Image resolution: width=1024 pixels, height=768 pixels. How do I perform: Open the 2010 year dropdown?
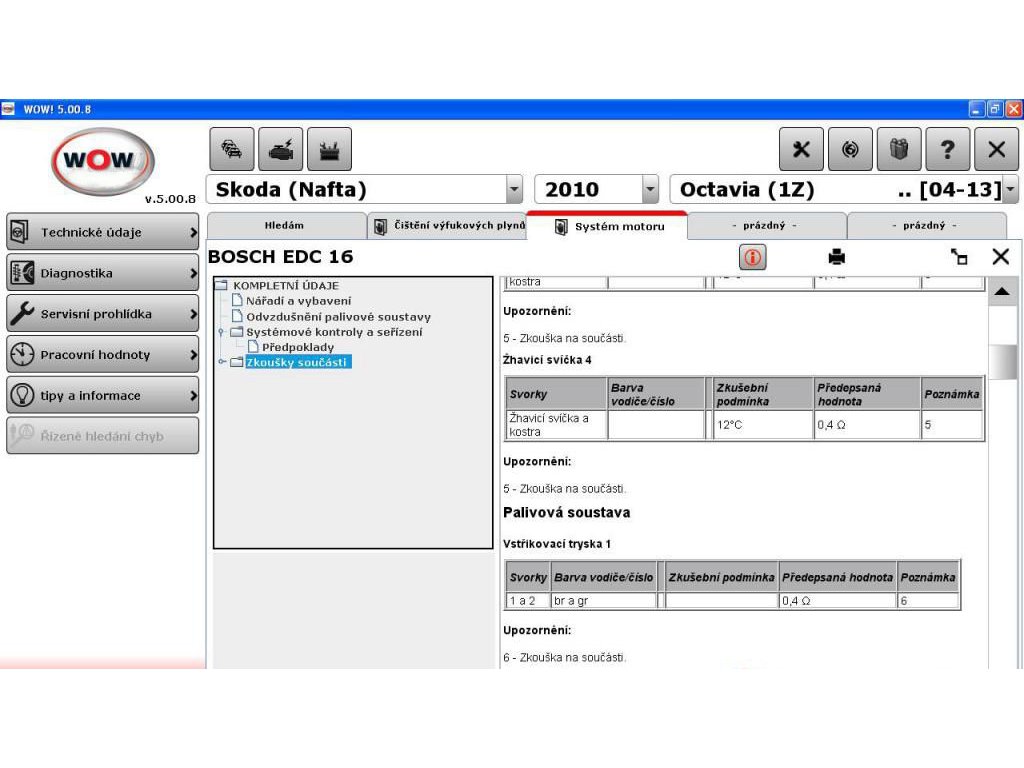[650, 189]
